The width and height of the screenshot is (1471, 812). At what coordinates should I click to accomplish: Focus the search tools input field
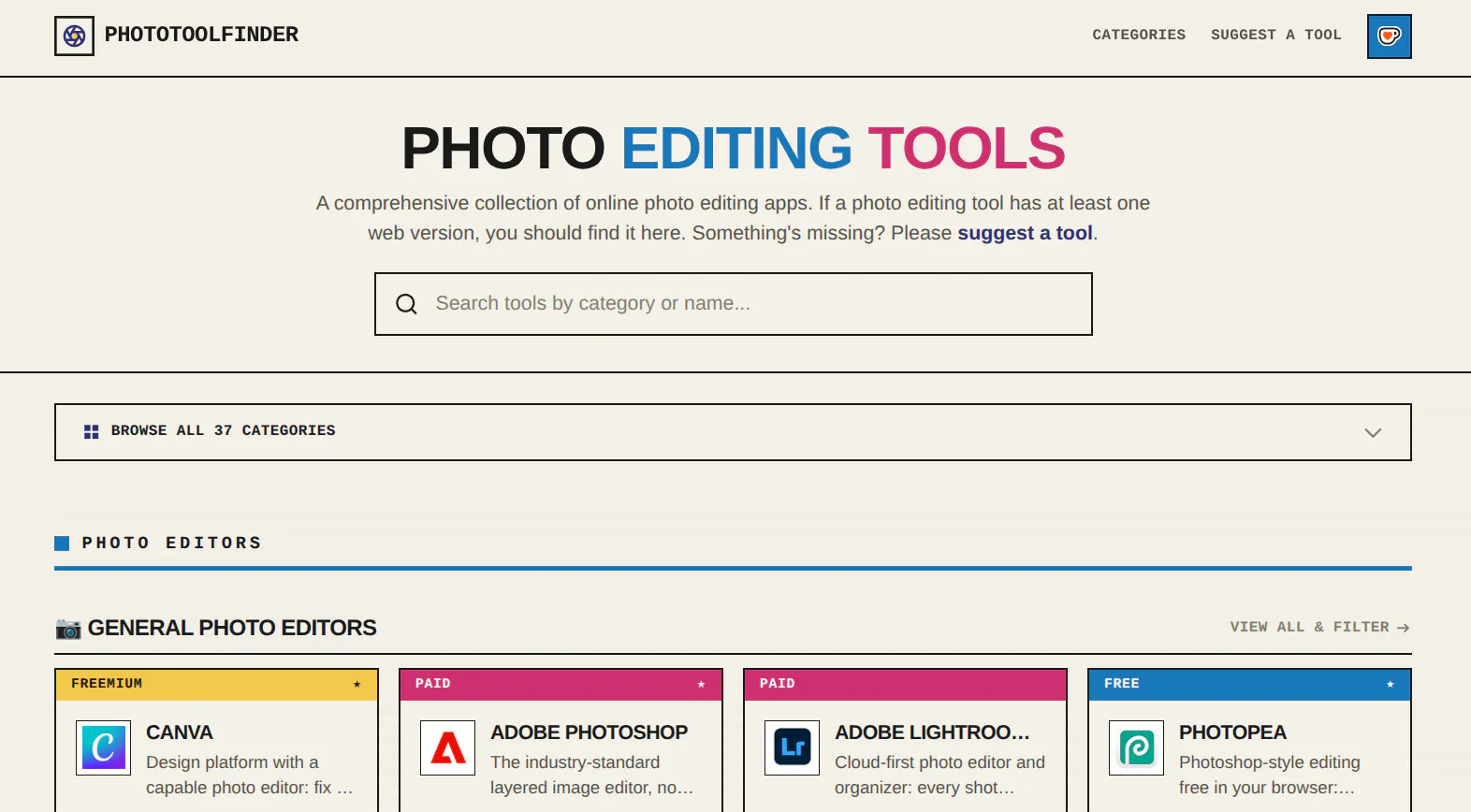point(733,304)
